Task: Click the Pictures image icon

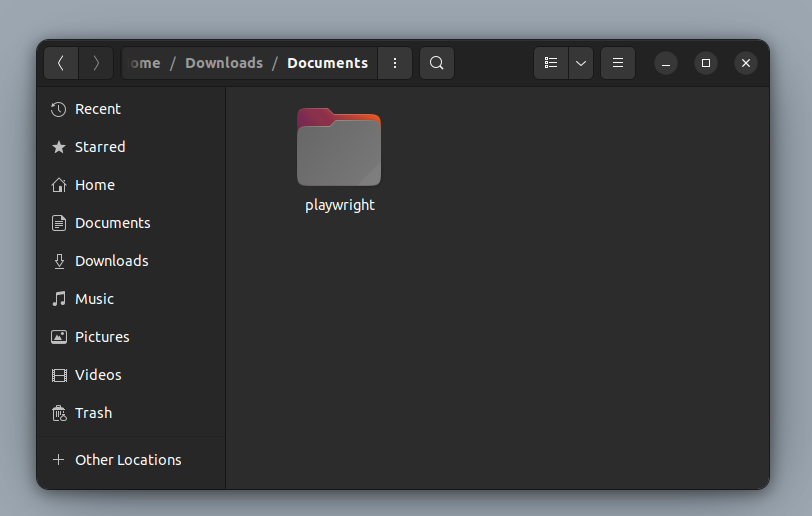Action: 59,337
